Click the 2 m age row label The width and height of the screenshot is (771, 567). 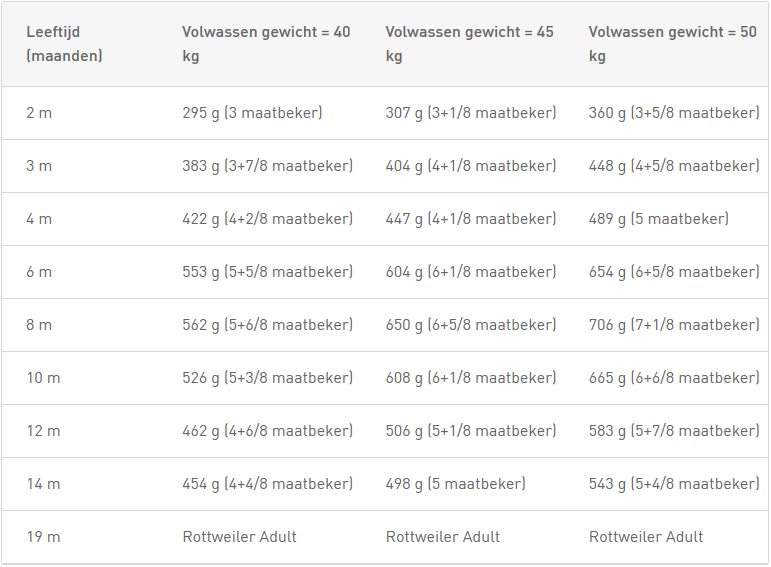click(39, 113)
